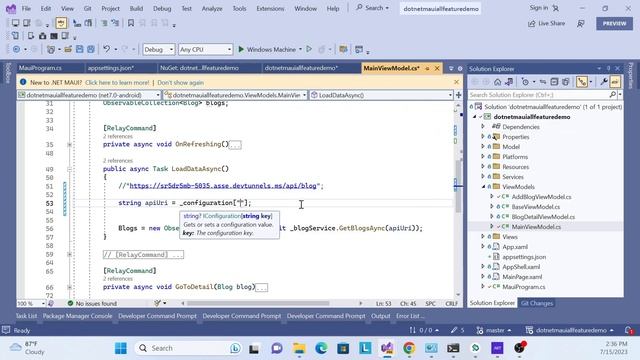Click the Undo arrow icon

pos(107,49)
